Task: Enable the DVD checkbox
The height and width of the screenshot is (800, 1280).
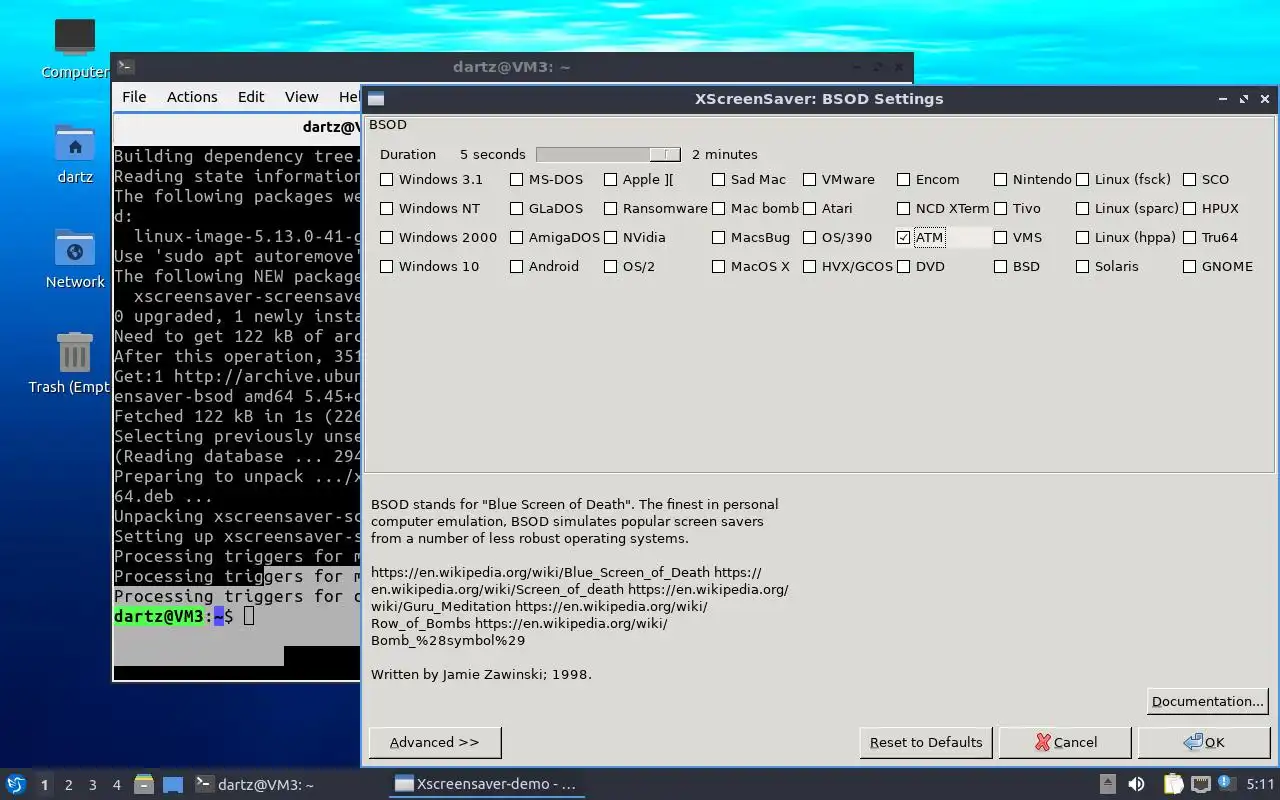Action: tap(903, 267)
